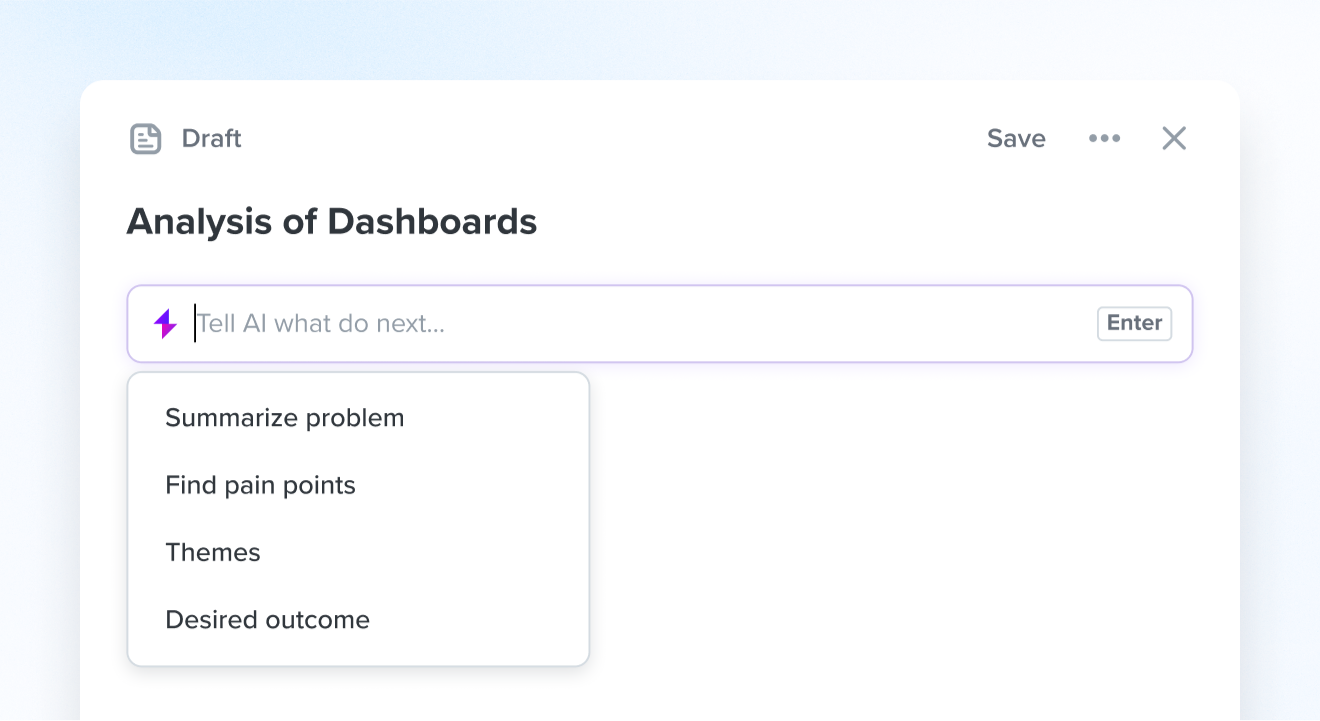The width and height of the screenshot is (1320, 721).
Task: Open overflow actions next to Save
Action: [x=1104, y=138]
